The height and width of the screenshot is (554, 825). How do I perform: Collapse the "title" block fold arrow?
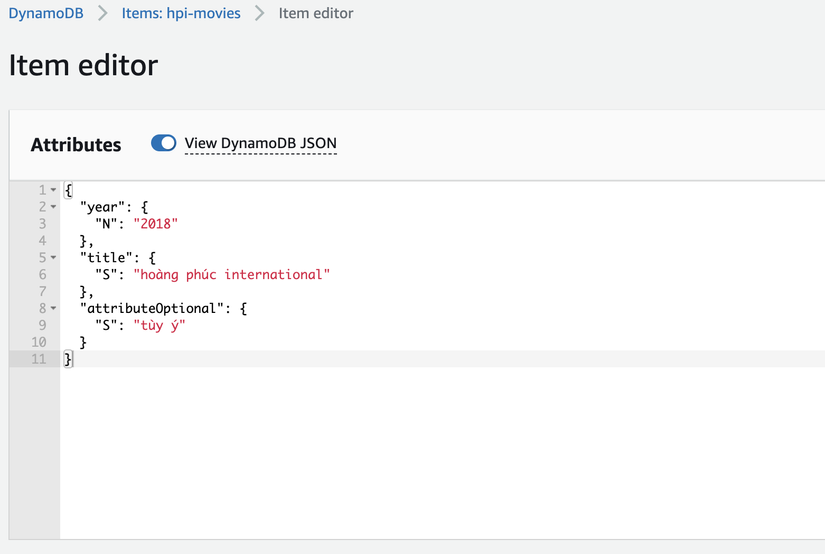point(53,257)
